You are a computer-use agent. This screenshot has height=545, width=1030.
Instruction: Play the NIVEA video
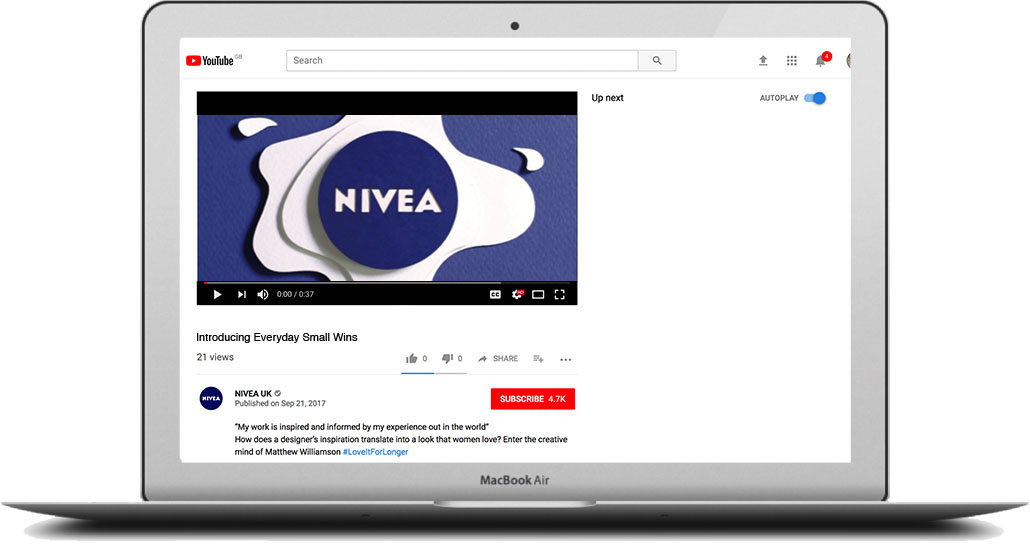click(217, 294)
